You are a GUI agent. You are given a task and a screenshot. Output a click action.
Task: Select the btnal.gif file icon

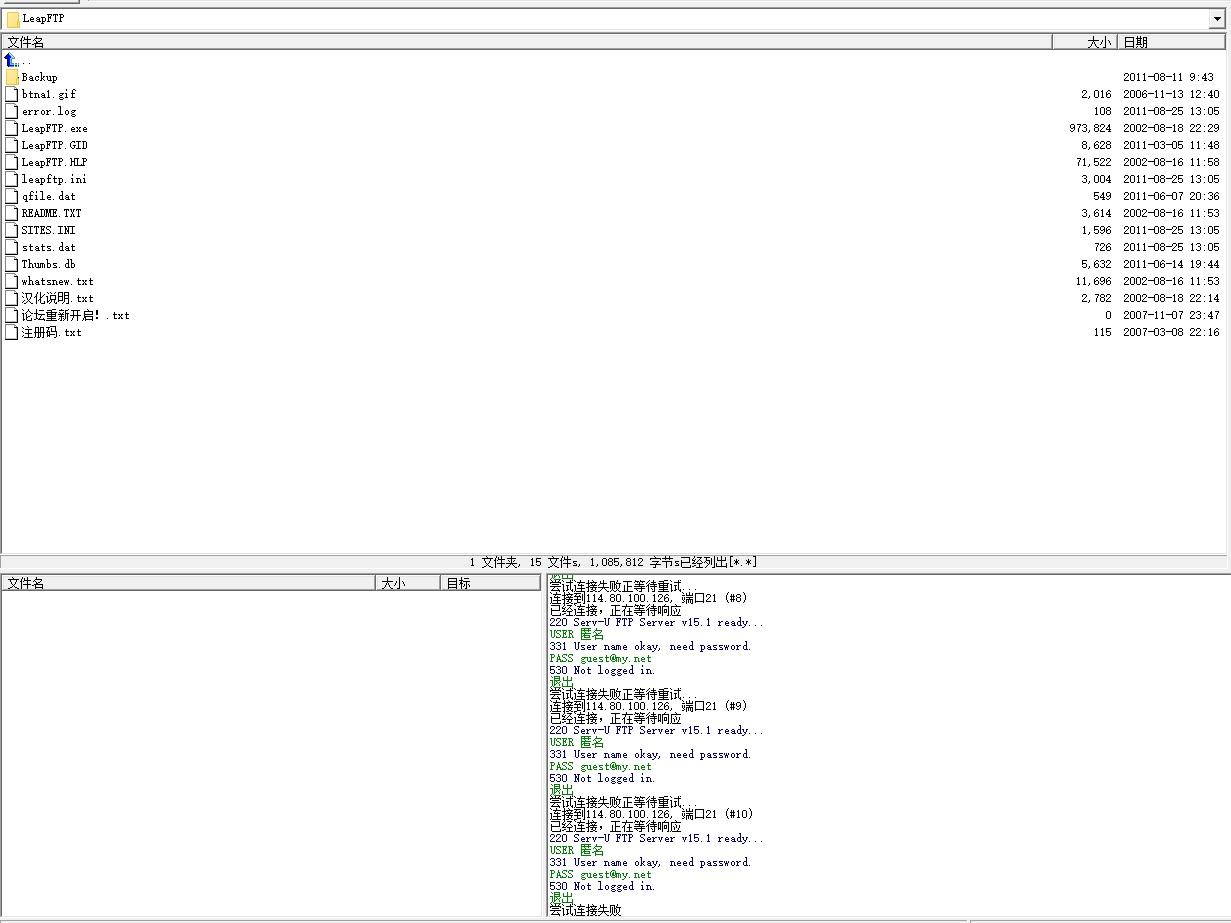point(12,94)
